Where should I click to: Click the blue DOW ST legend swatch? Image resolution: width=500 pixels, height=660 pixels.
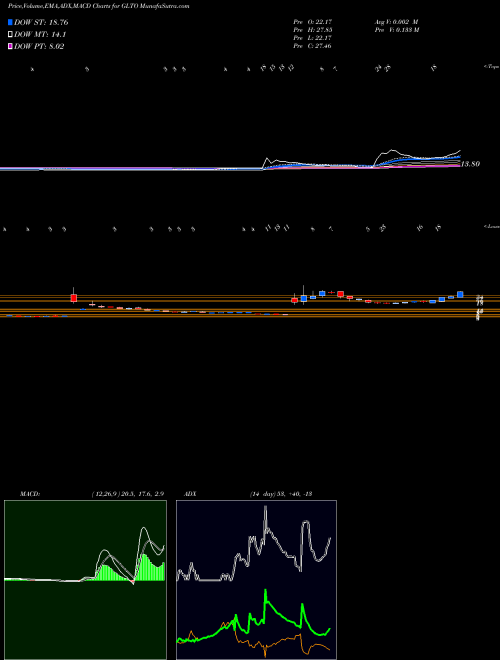tap(10, 22)
